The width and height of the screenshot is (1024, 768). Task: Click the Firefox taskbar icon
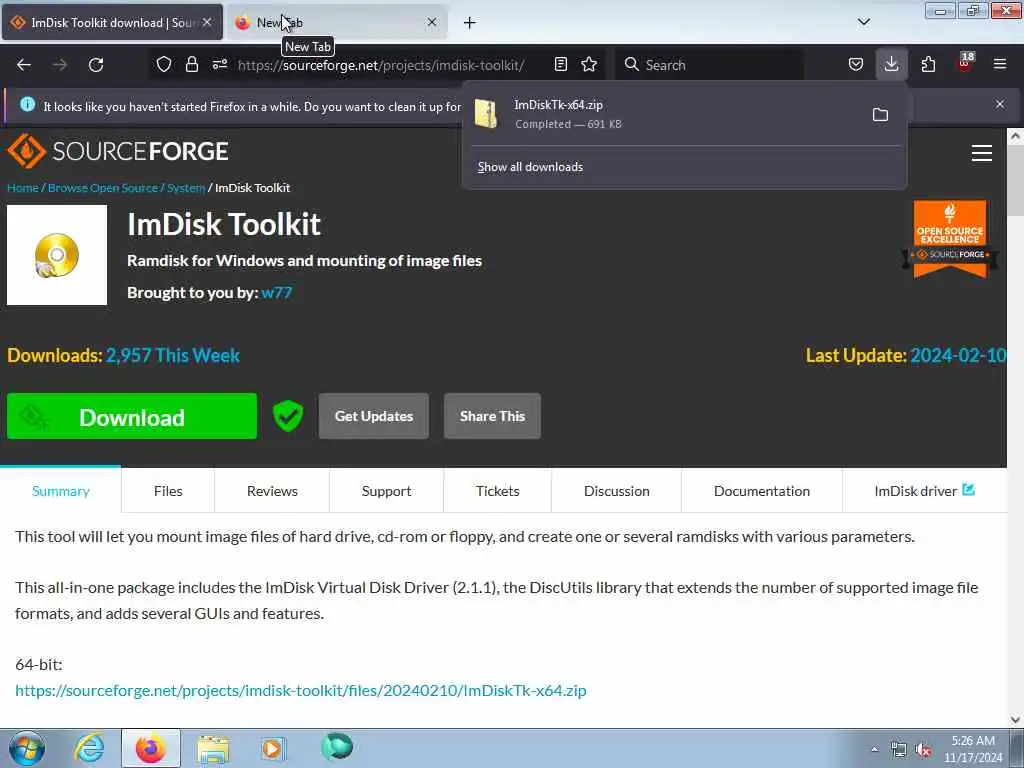pyautogui.click(x=150, y=748)
